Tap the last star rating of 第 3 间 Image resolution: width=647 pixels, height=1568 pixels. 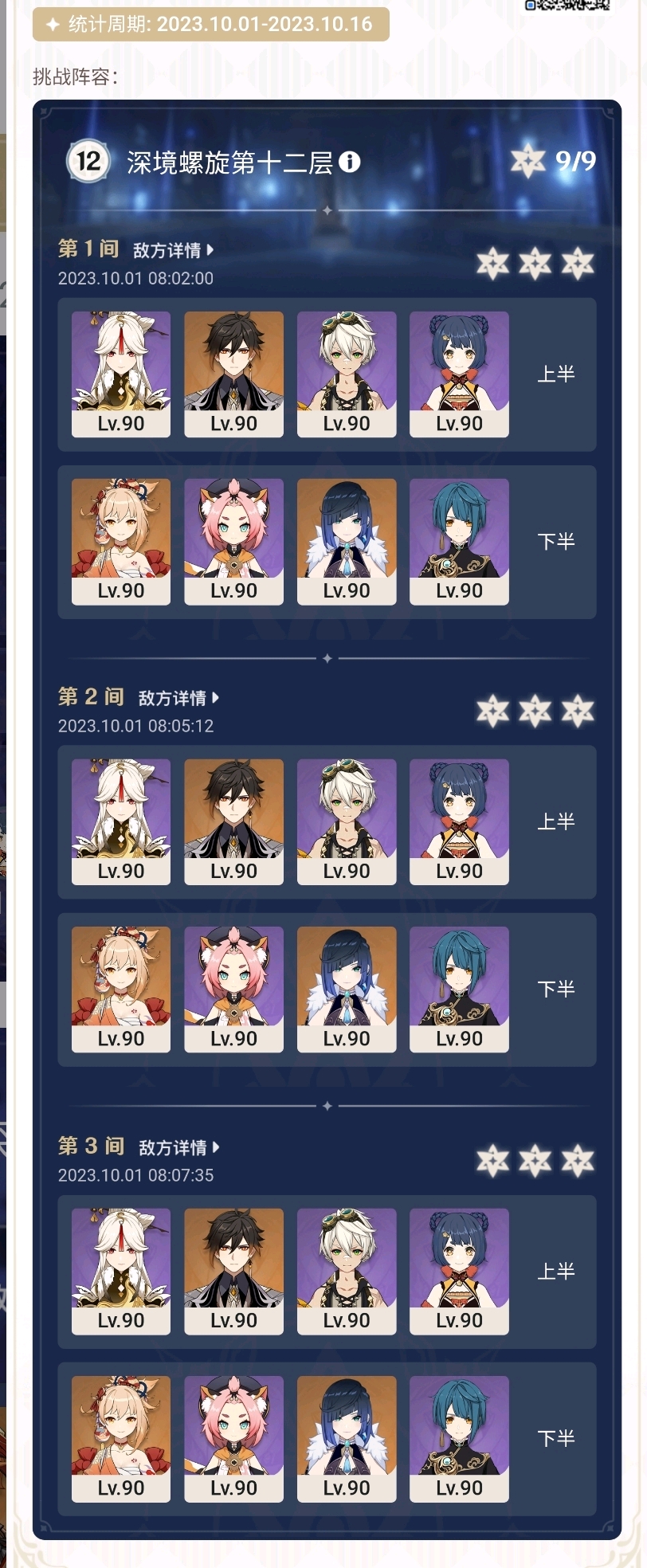pyautogui.click(x=578, y=1162)
